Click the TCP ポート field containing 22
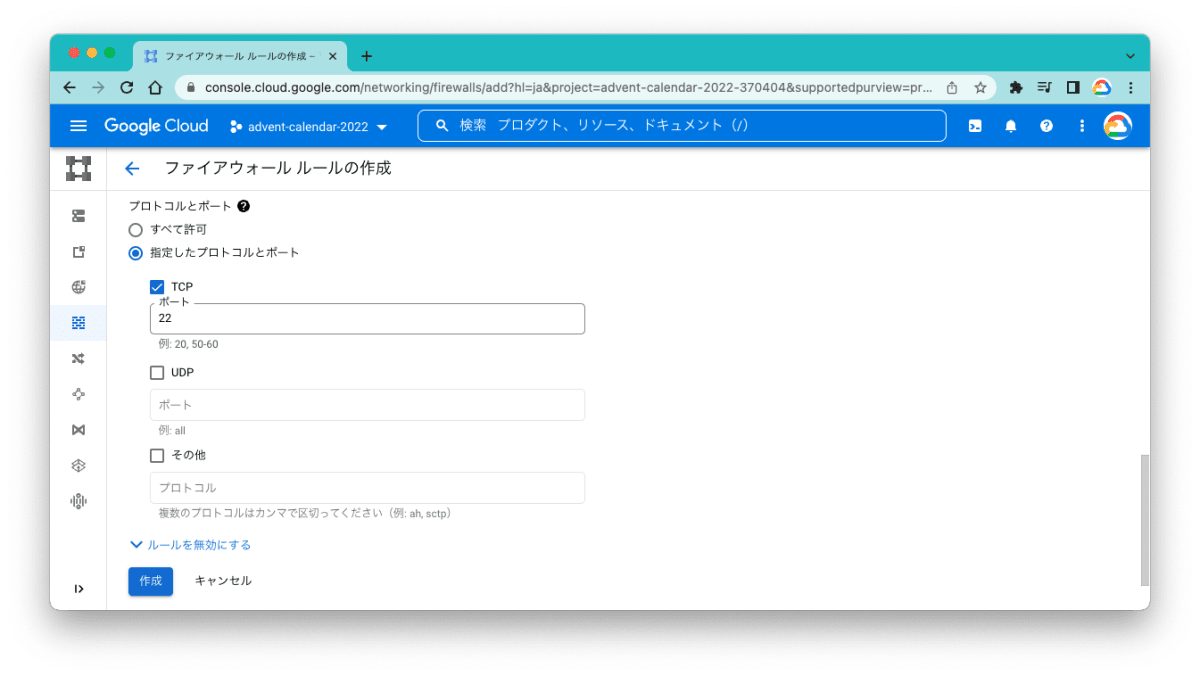Screen dimensions: 1200x676 367,318
